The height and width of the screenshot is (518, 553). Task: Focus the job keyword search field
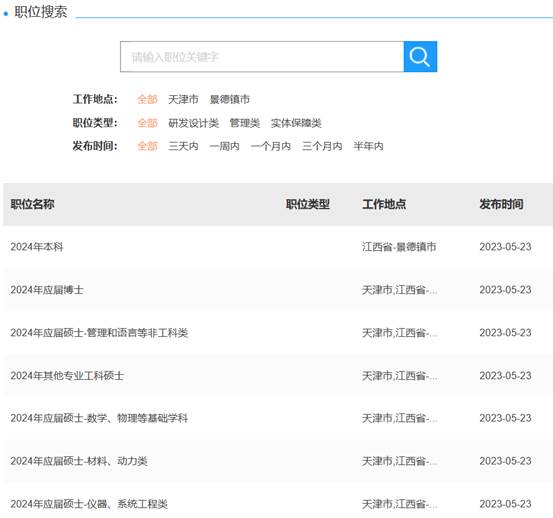pos(262,56)
